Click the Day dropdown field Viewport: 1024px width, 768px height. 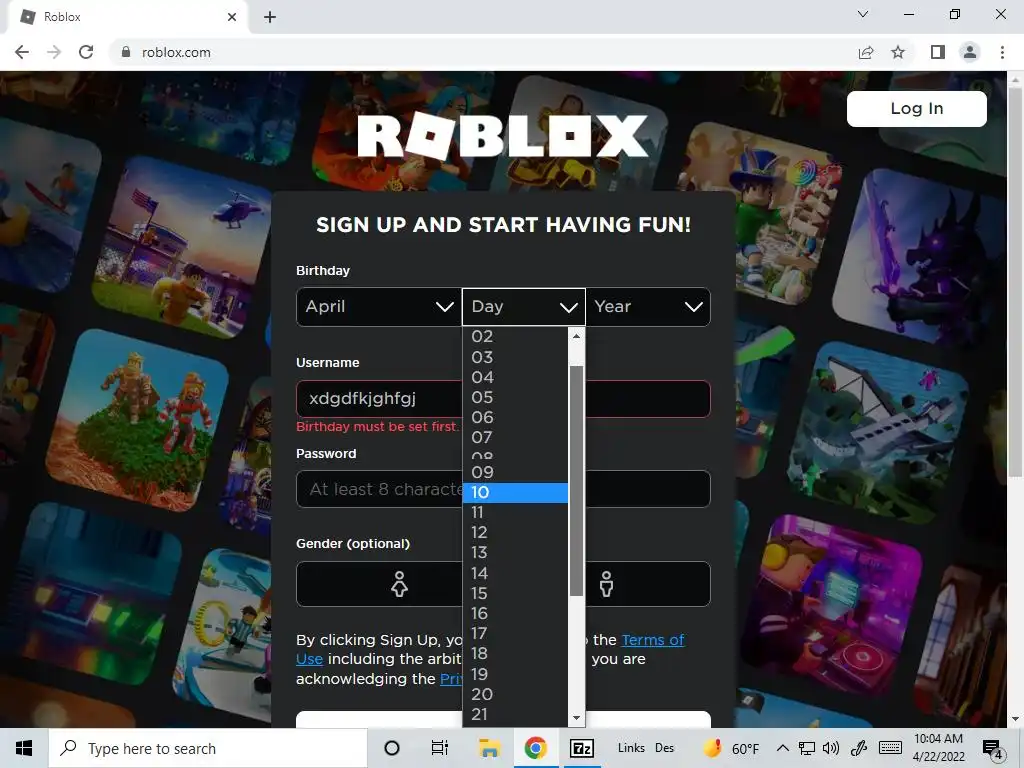click(x=524, y=307)
